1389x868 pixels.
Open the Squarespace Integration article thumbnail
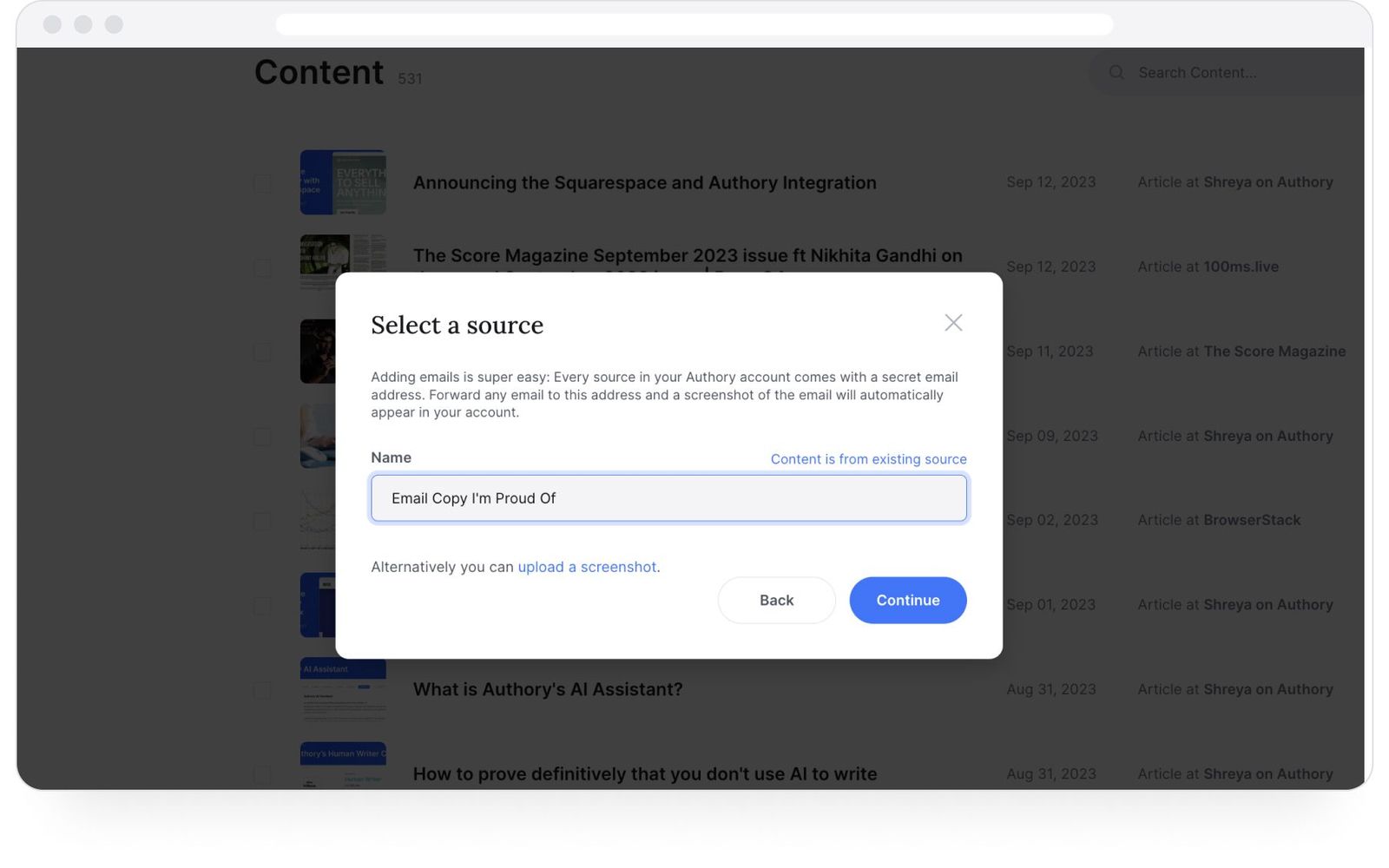click(343, 182)
